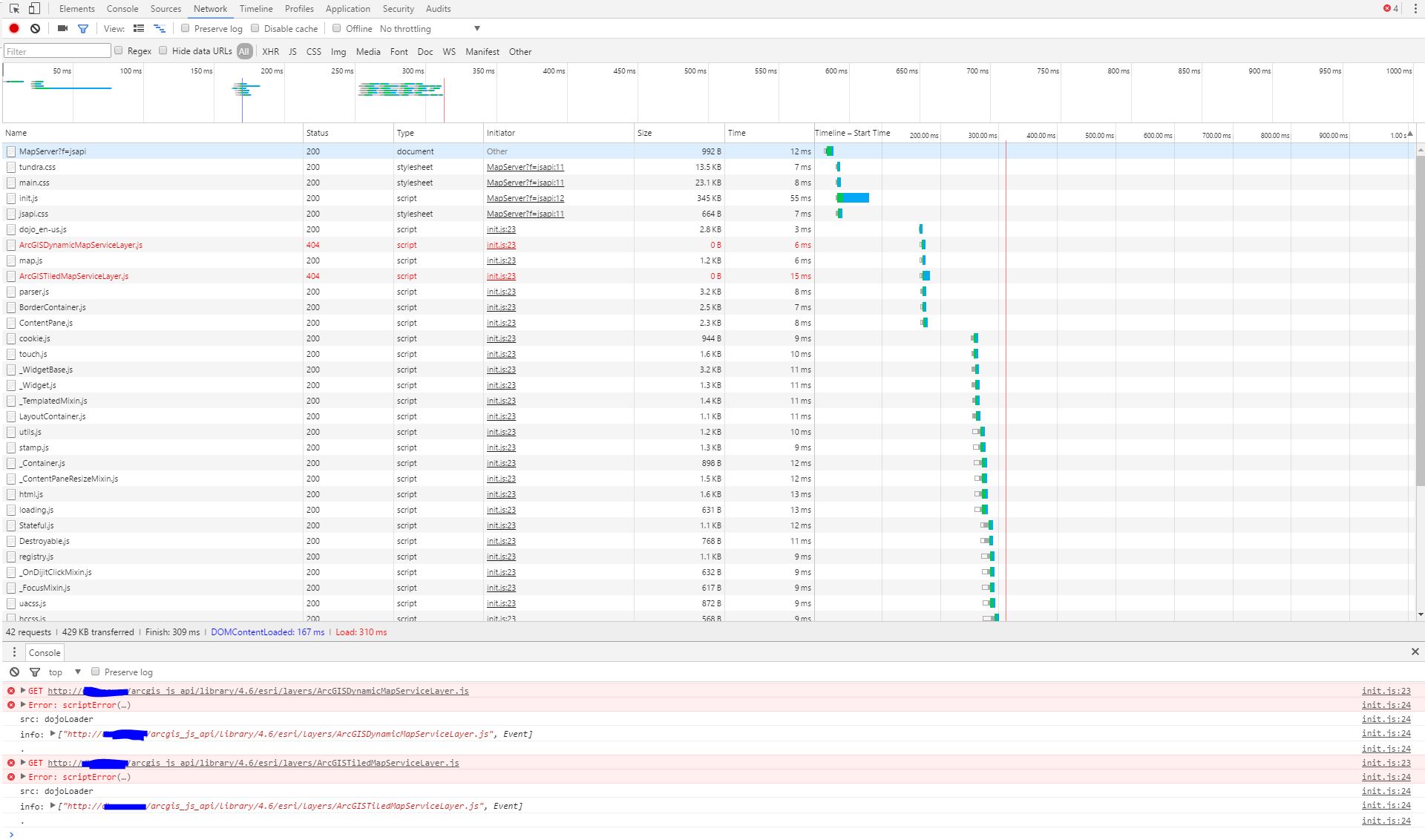Click the file icon of init.js row
Image resolution: width=1425 pixels, height=840 pixels.
11,198
